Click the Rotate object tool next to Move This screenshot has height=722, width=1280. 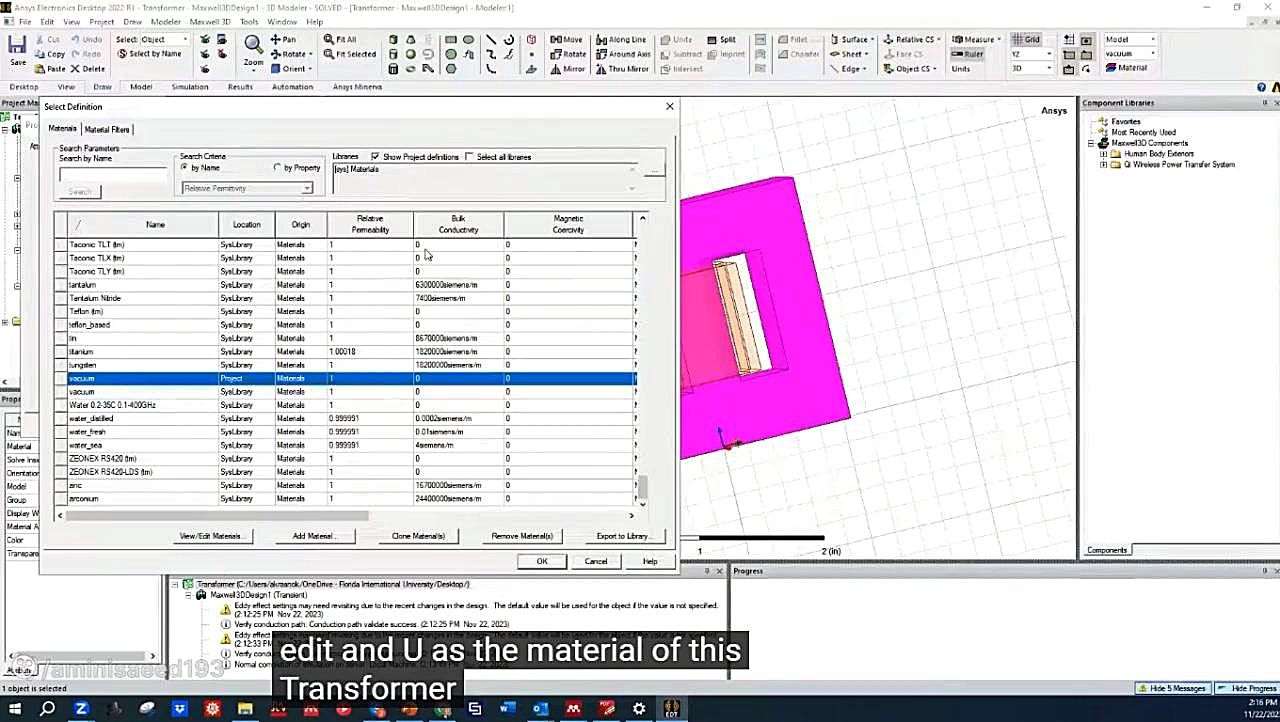568,54
